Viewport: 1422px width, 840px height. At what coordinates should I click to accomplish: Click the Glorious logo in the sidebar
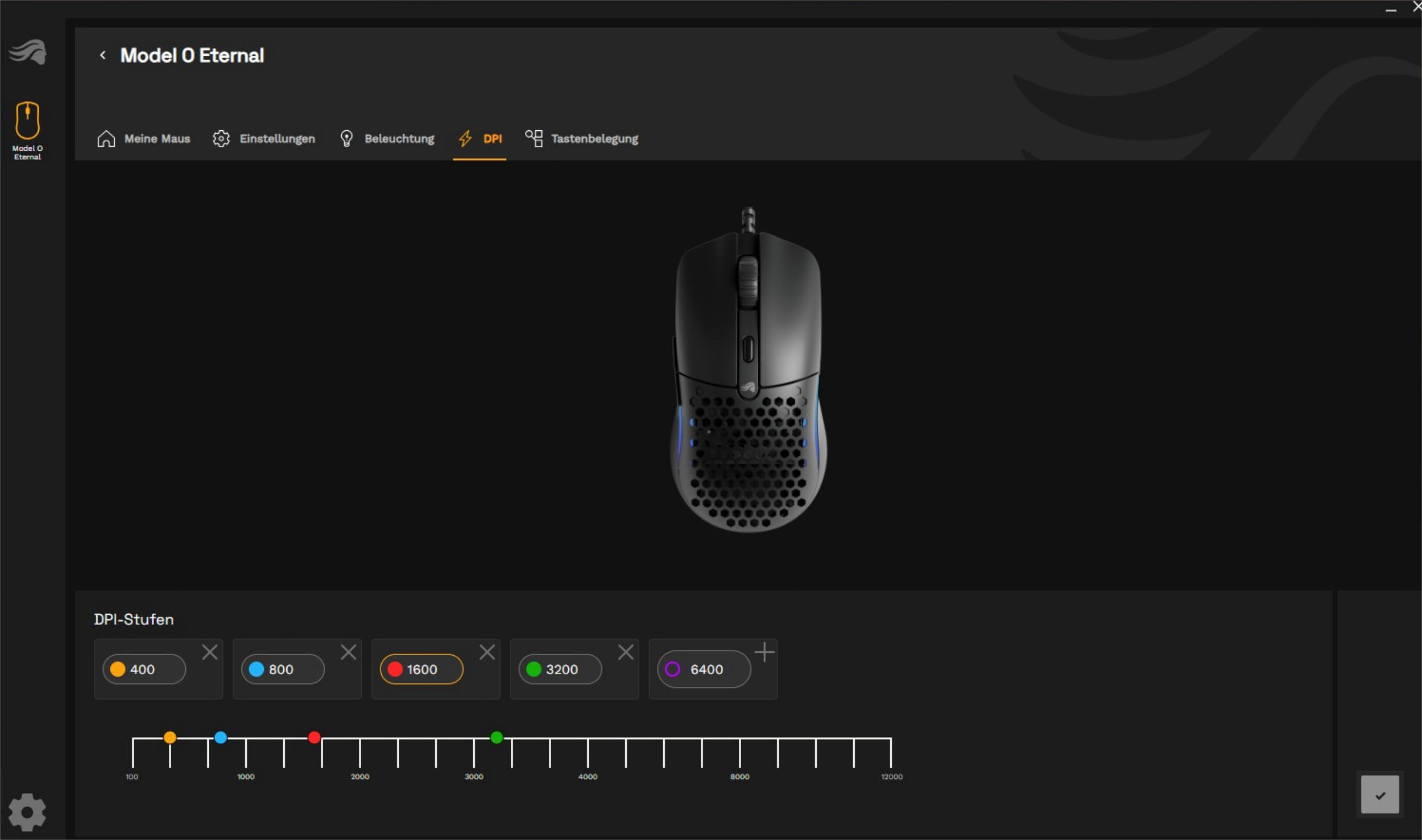pos(27,52)
